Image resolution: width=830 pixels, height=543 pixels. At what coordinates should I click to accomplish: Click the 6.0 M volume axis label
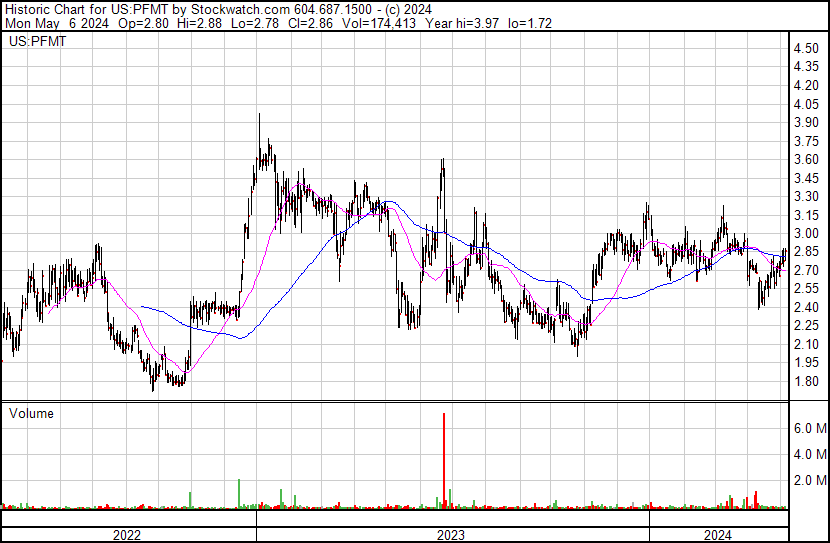coord(810,428)
